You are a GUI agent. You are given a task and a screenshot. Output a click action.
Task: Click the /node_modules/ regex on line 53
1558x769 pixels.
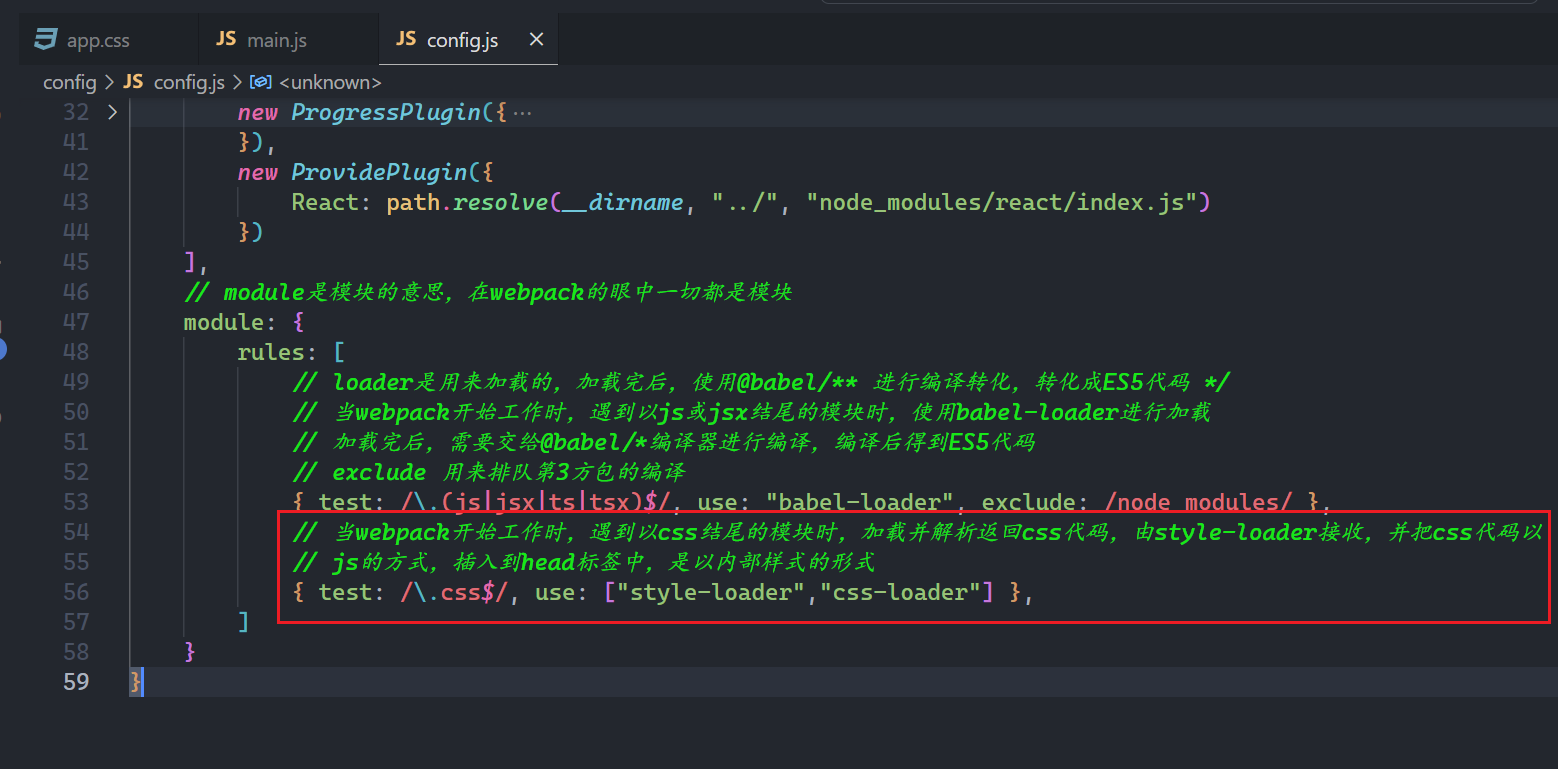tap(1198, 502)
